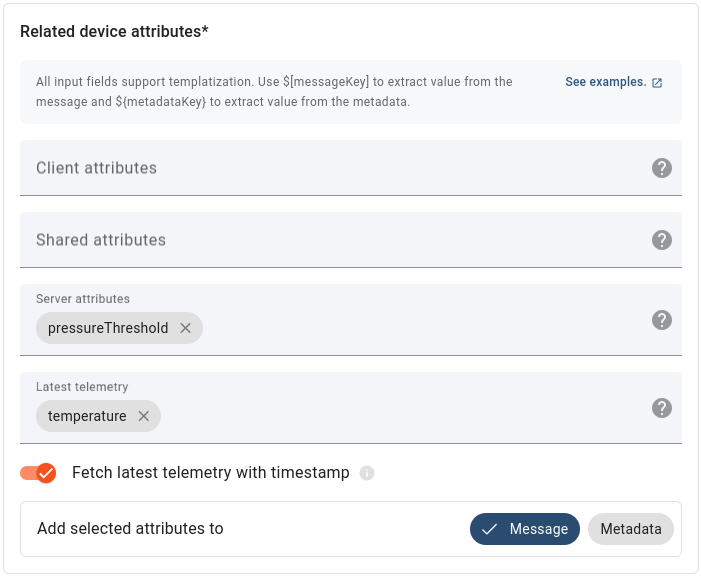Click help icon for Latest telemetry
This screenshot has height=576, width=701.
click(661, 408)
